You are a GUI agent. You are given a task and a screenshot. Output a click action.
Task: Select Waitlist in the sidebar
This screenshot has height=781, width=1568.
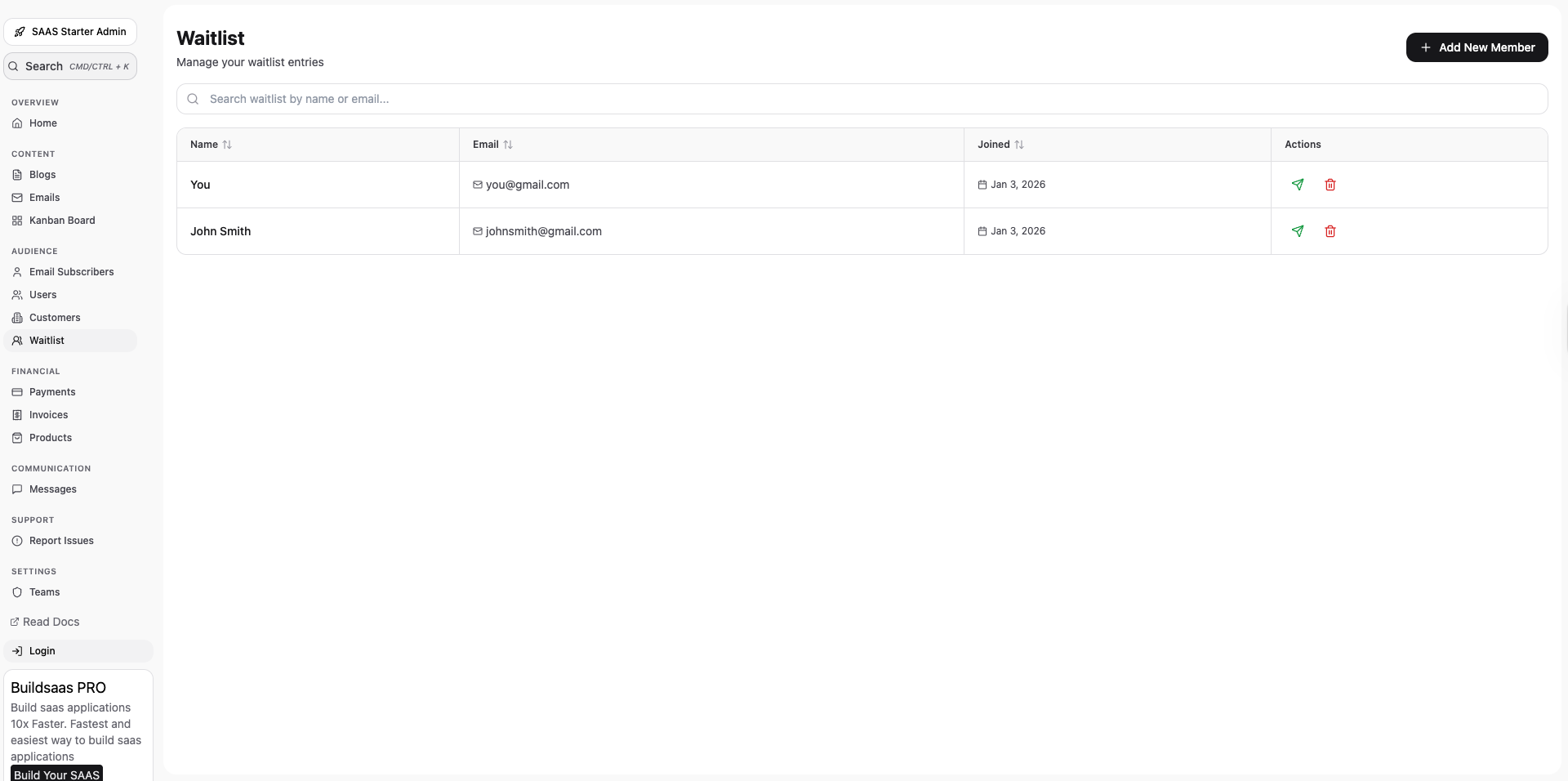pyautogui.click(x=70, y=341)
